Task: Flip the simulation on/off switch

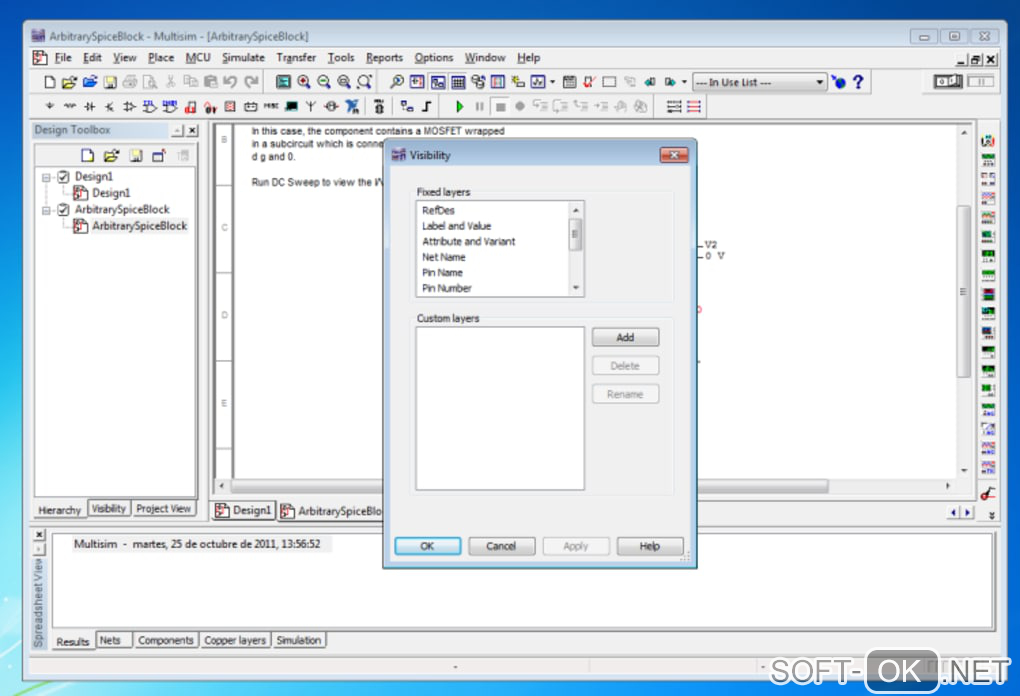Action: click(948, 81)
